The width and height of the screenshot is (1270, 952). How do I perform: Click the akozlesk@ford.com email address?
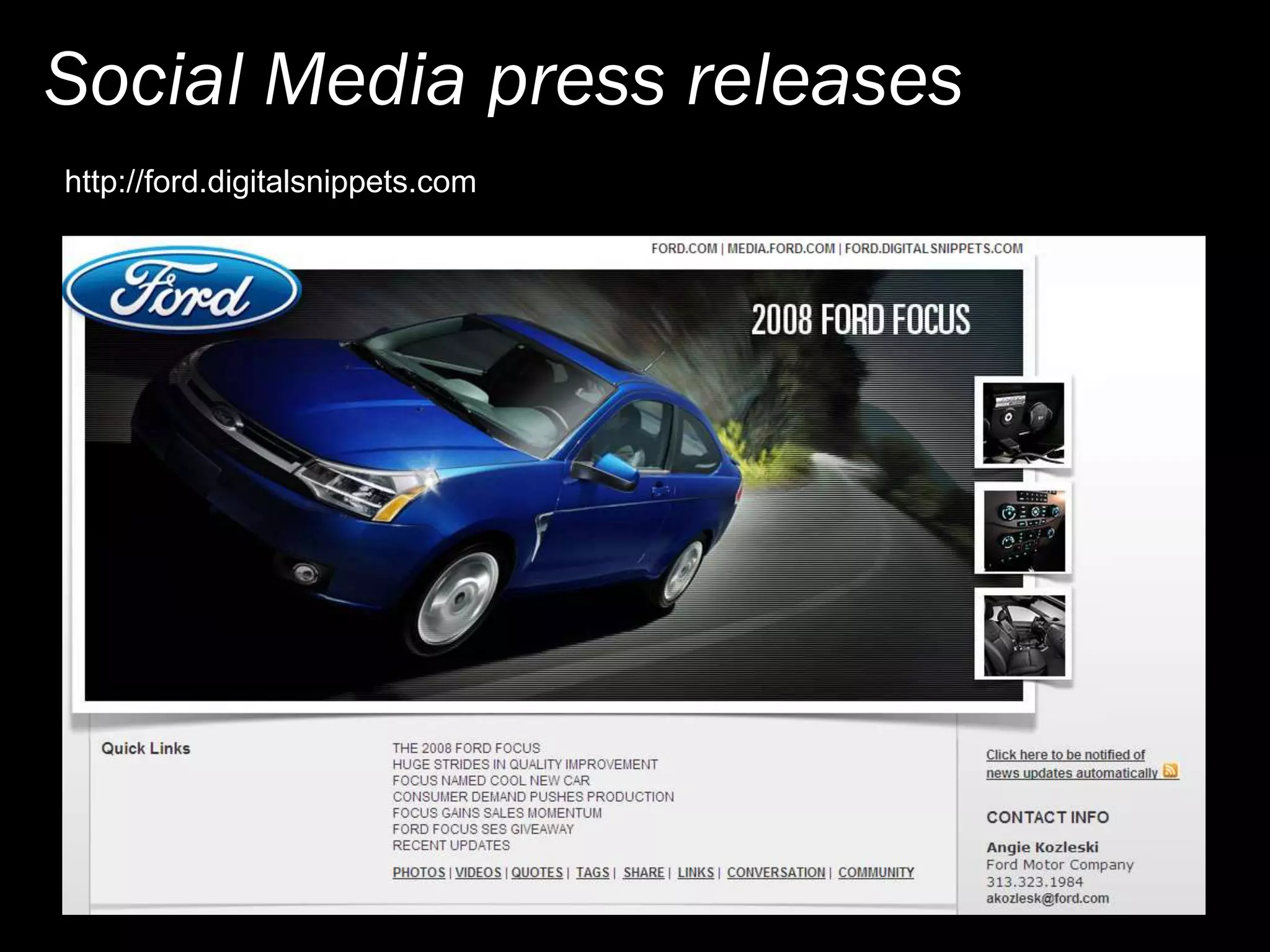(1047, 899)
